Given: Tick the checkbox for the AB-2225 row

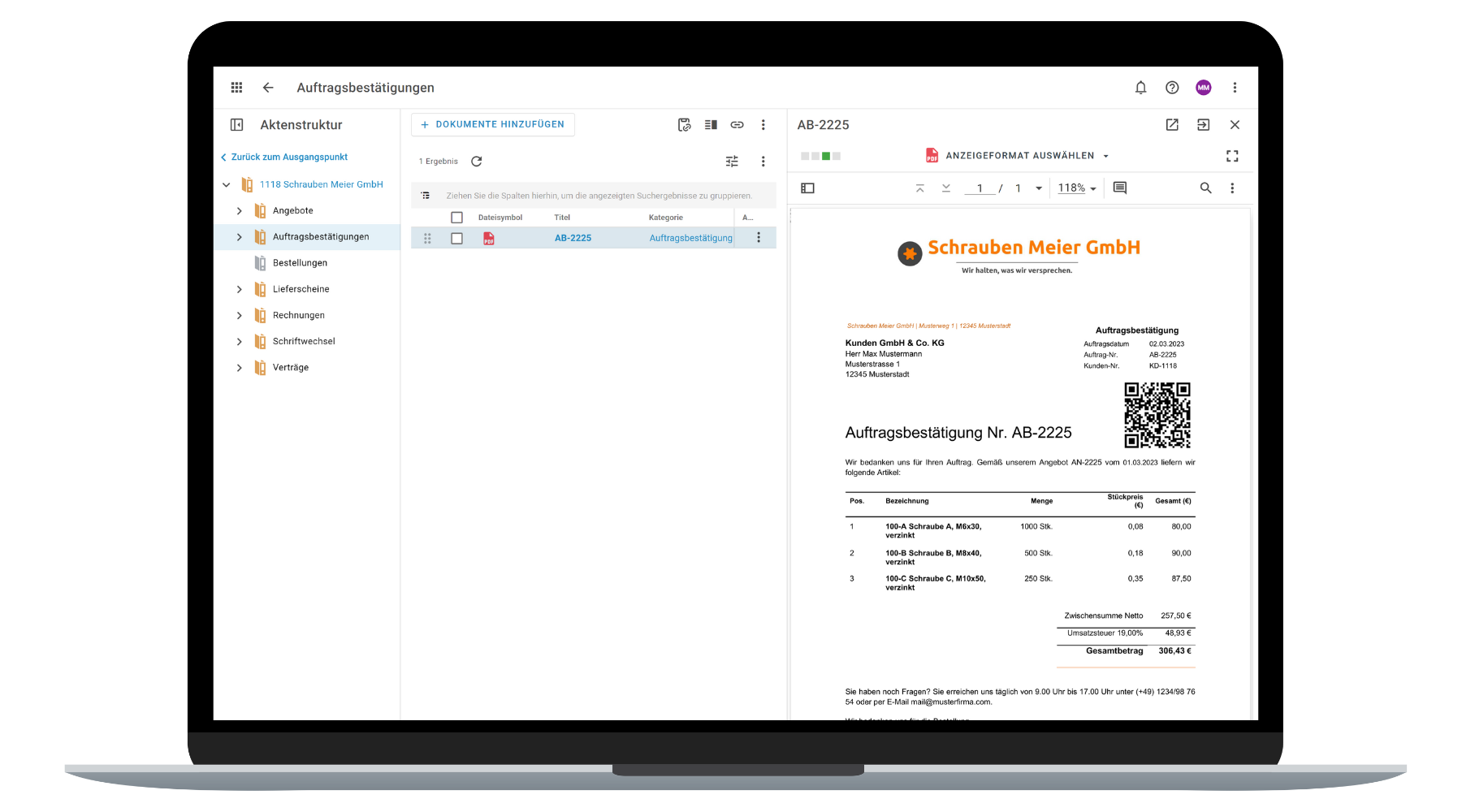Looking at the screenshot, I should coord(456,238).
